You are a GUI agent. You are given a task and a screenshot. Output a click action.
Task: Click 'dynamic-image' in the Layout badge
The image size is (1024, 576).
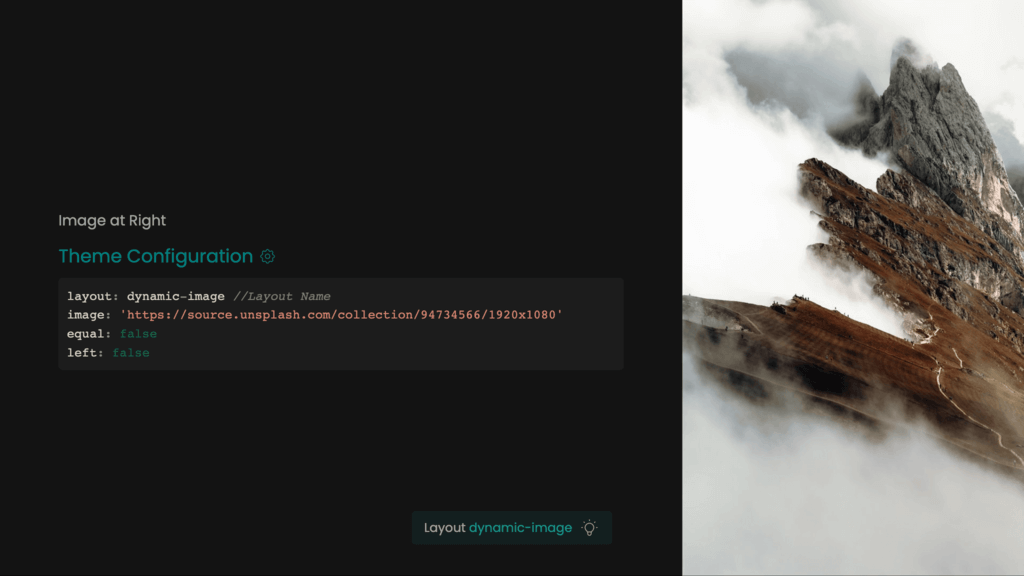click(x=520, y=528)
